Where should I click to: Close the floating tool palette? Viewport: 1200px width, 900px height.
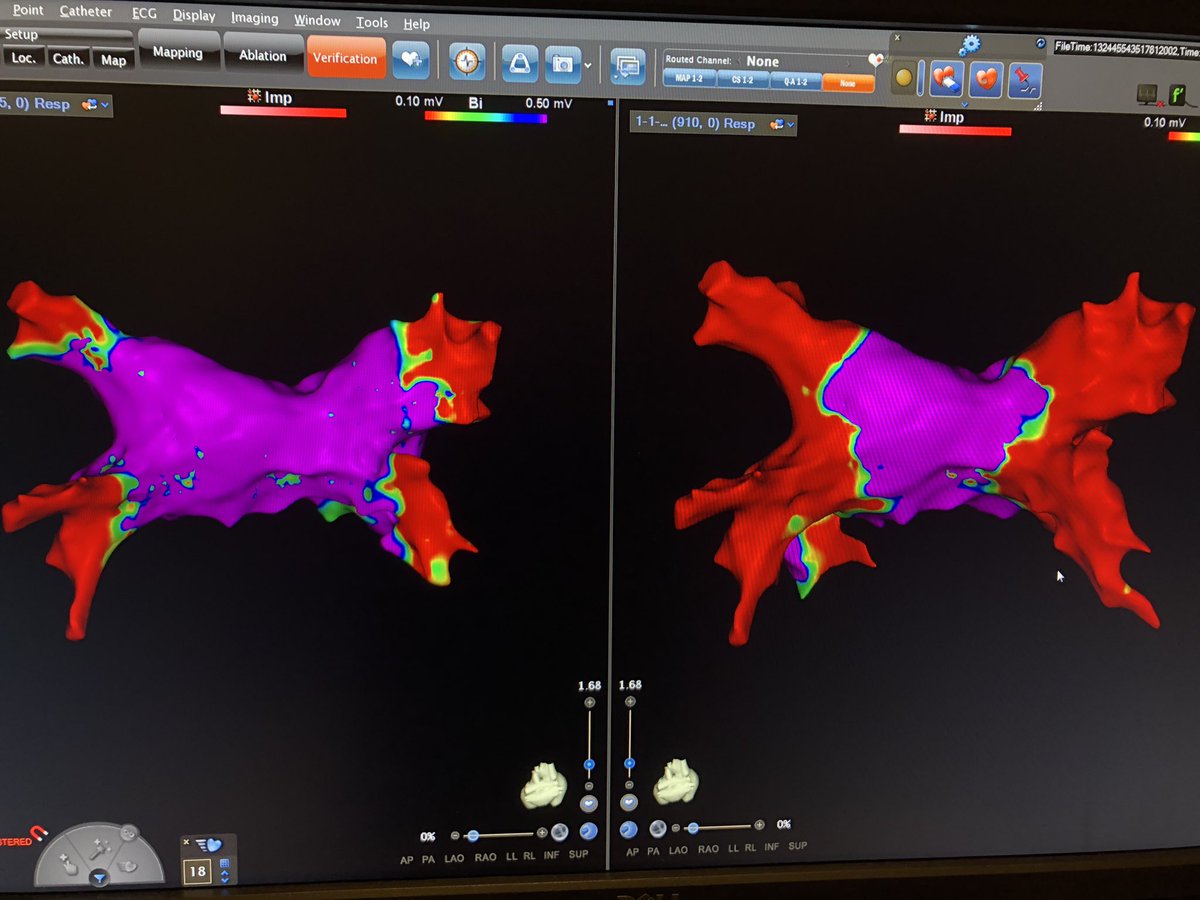[x=897, y=37]
